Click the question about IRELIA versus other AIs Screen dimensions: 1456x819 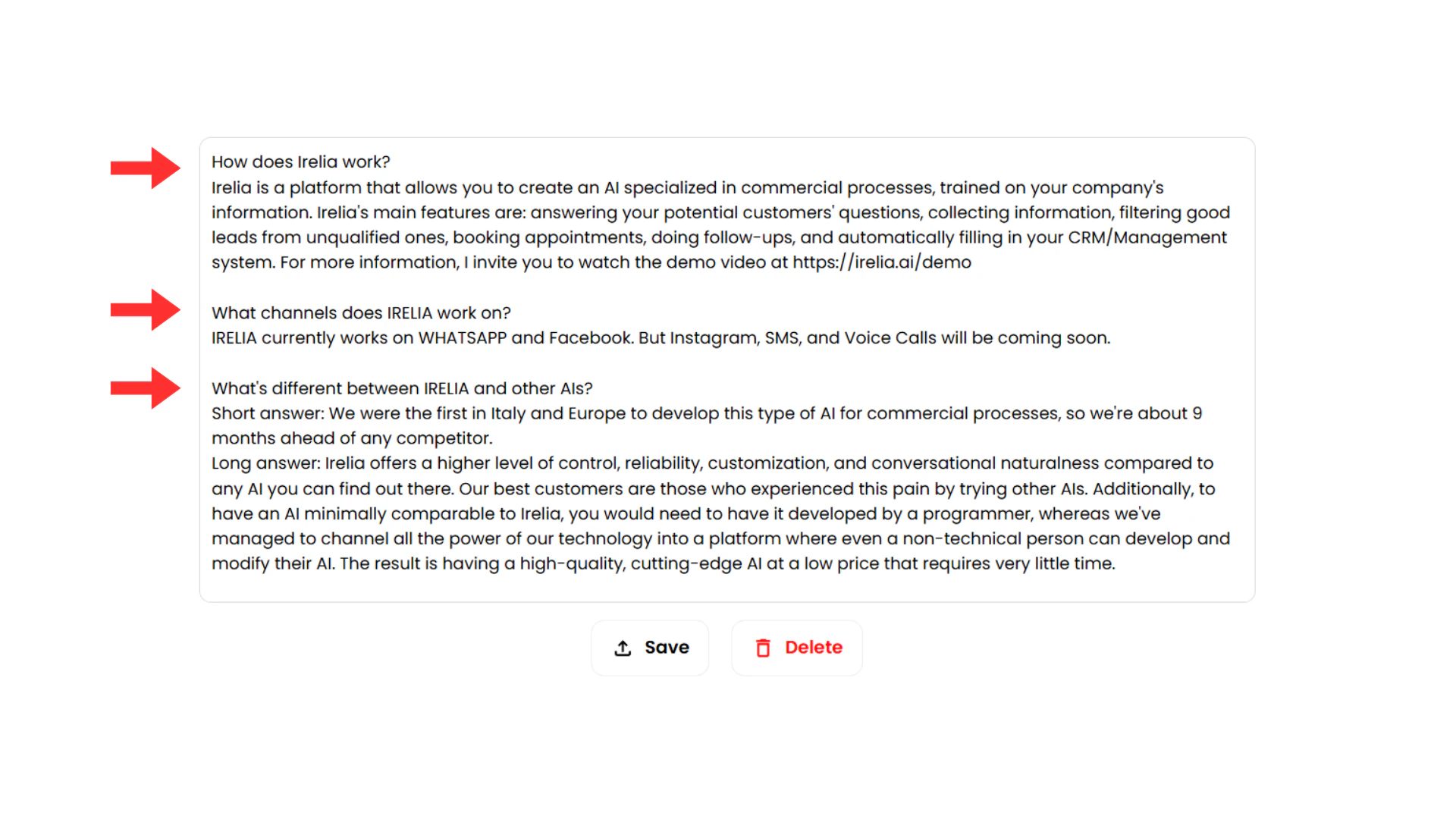tap(402, 388)
